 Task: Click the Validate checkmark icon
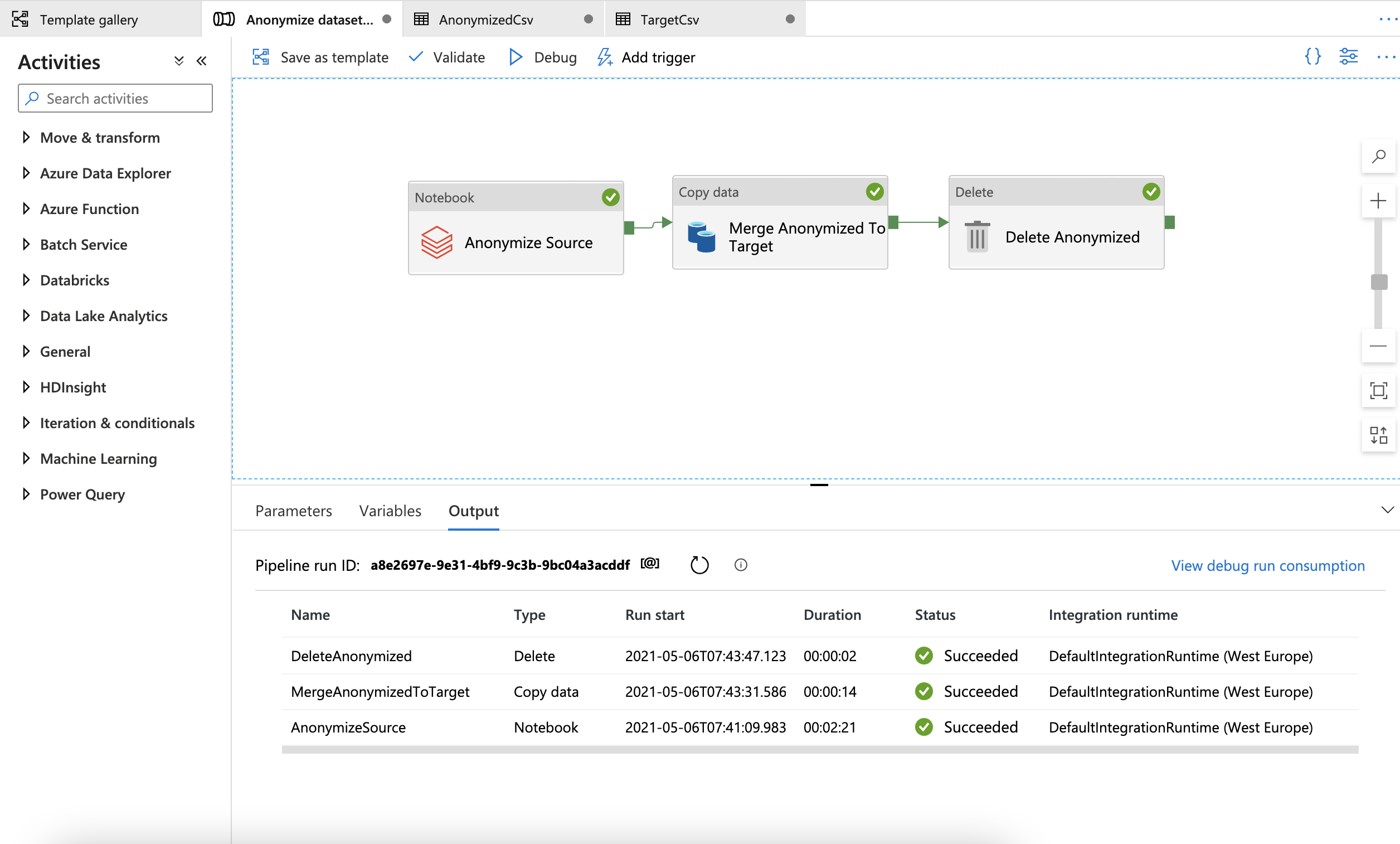[416, 56]
